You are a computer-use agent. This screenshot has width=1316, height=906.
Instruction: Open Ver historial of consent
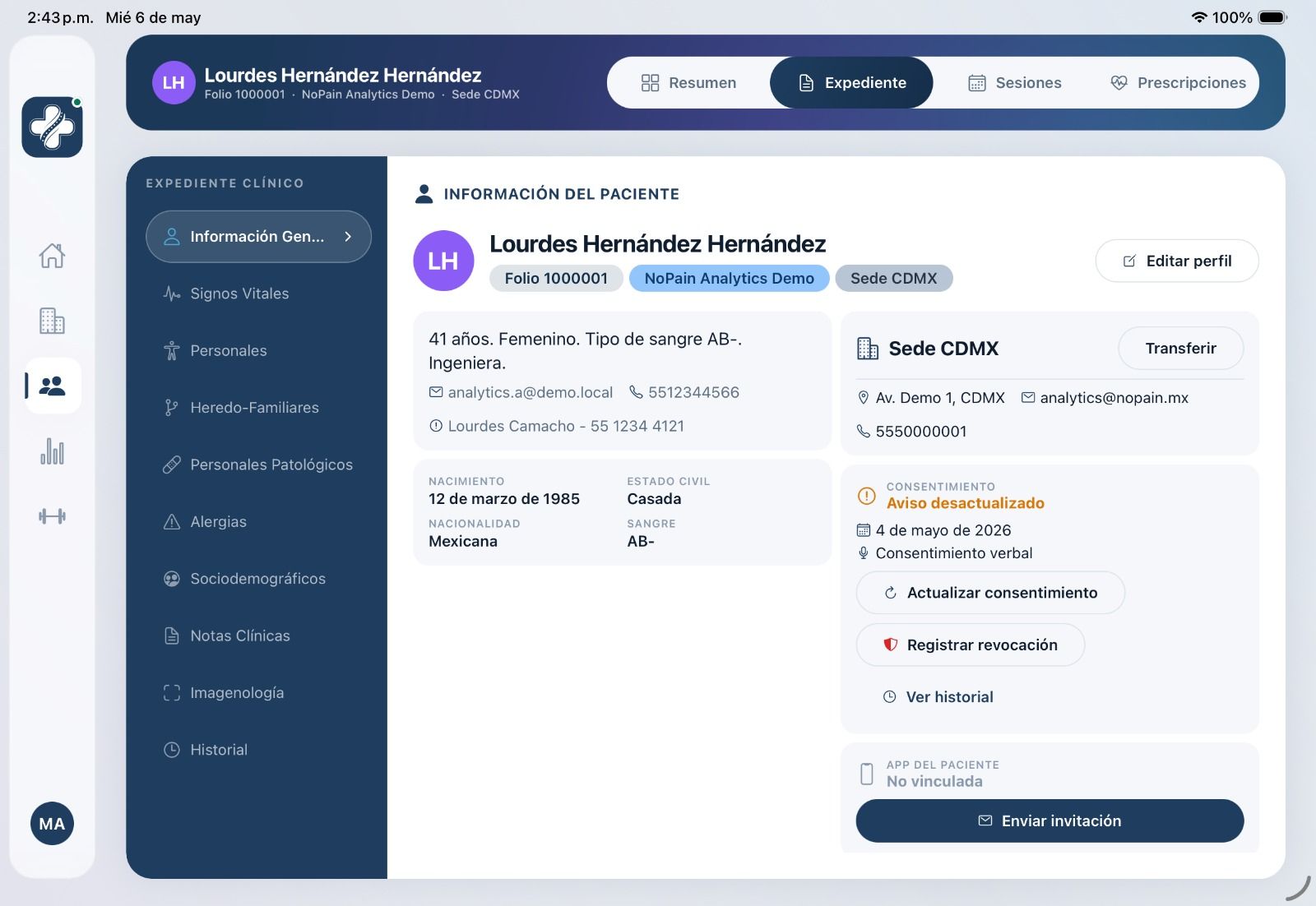point(938,697)
